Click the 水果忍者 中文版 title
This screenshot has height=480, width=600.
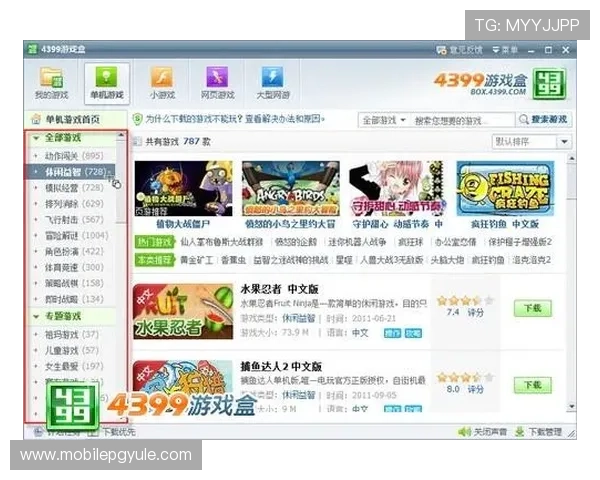tap(279, 289)
